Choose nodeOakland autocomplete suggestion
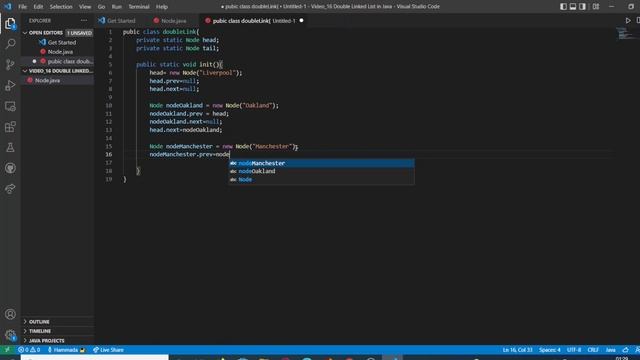Screen dimensions: 640x360 tap(321, 171)
